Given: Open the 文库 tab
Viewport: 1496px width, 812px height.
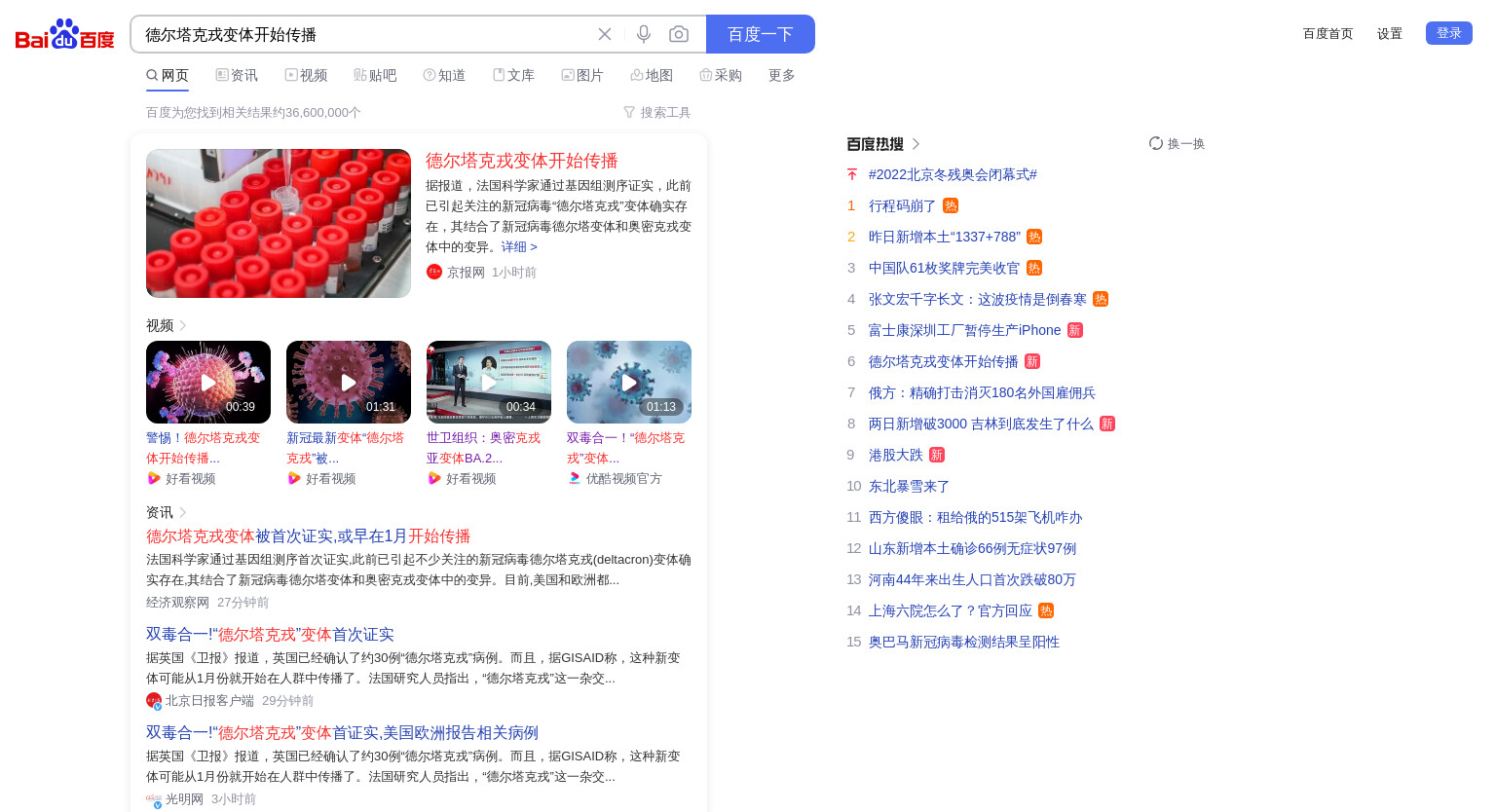Looking at the screenshot, I should point(513,75).
